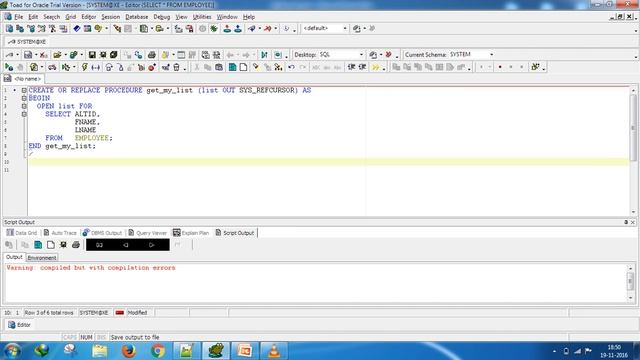Click the Undo arrow icon
Viewport: 640px width, 360px height.
coord(291,67)
